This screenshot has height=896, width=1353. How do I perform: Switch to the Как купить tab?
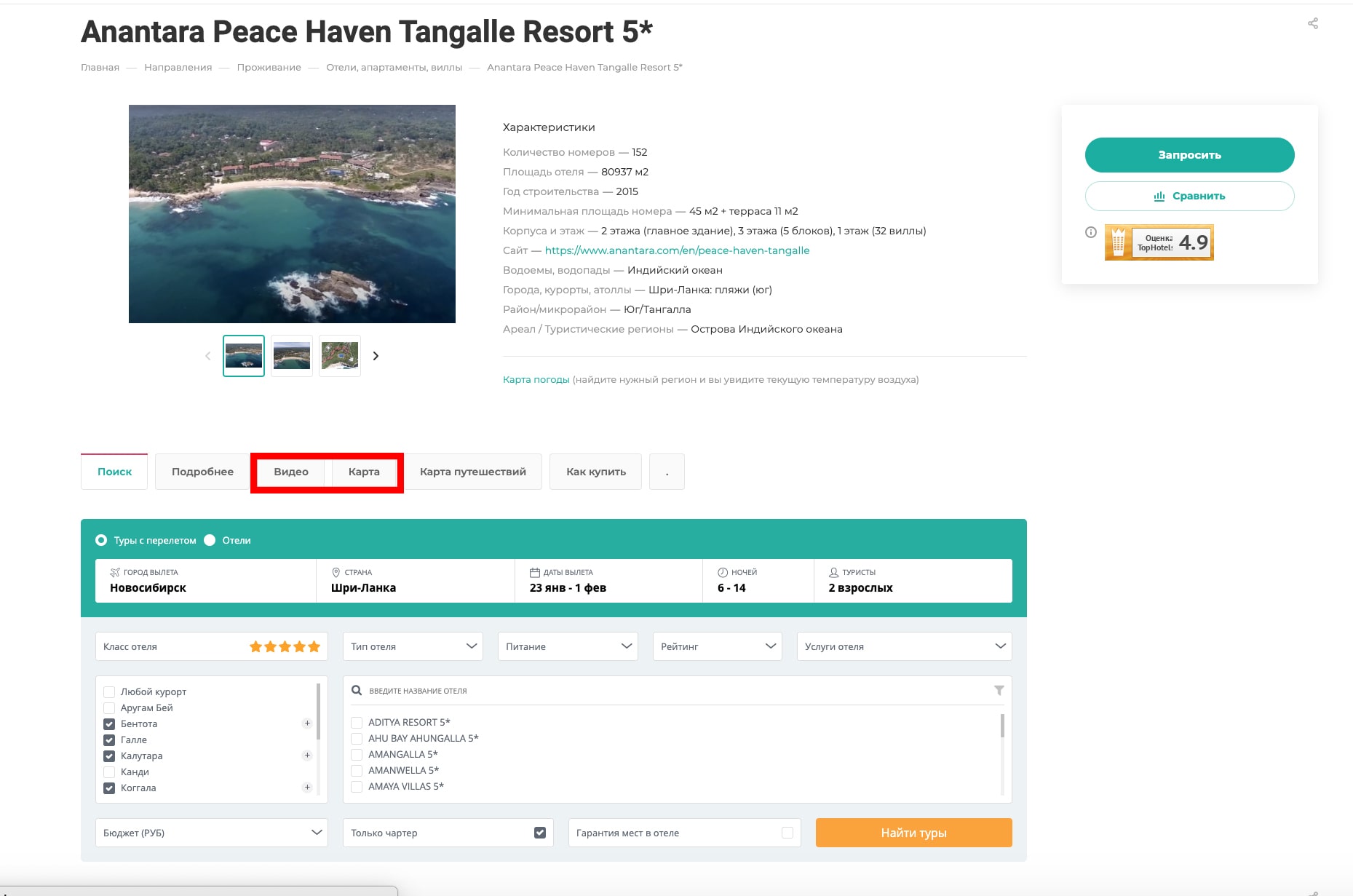point(596,472)
